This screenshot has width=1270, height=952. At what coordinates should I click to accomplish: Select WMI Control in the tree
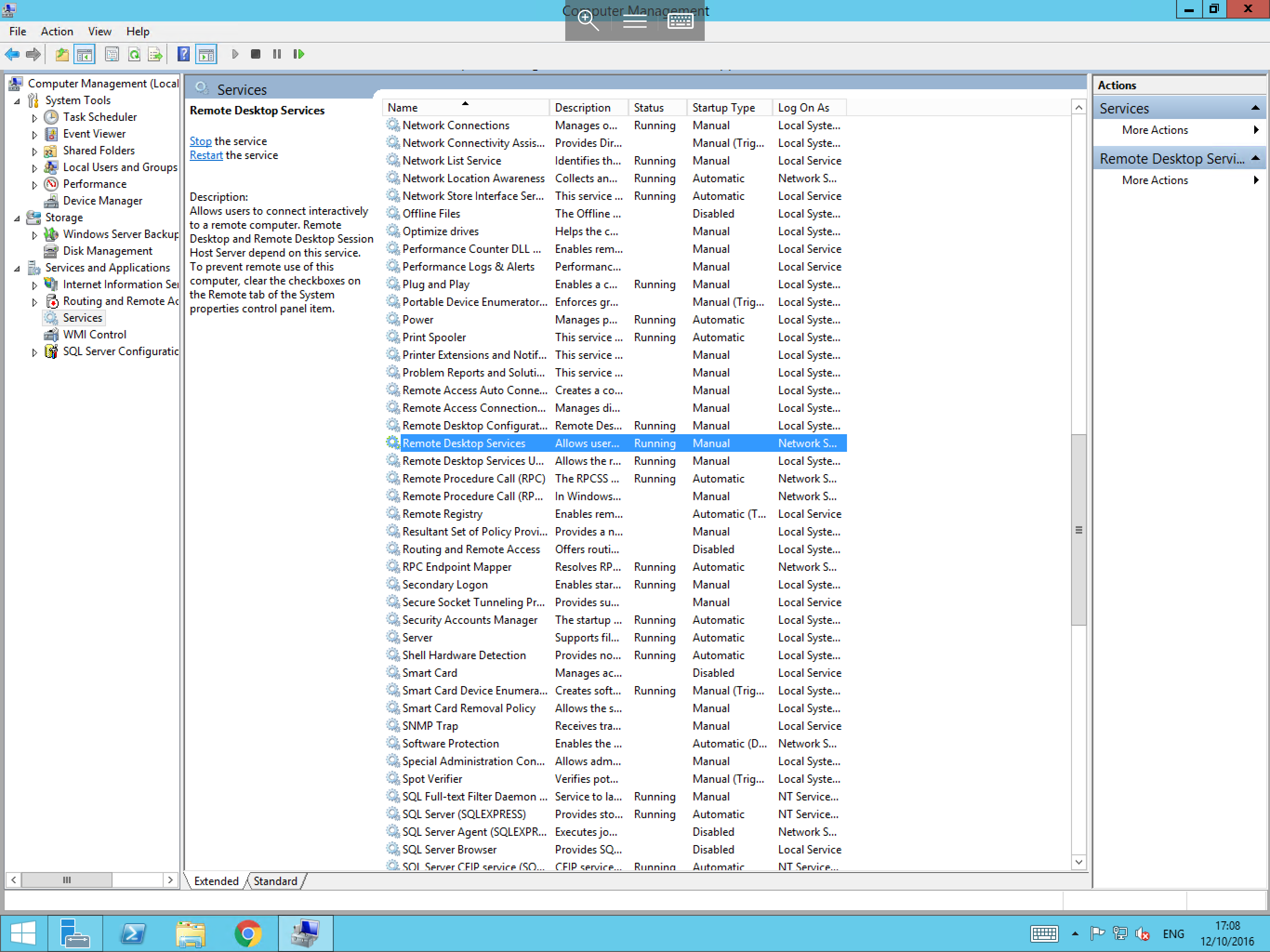pos(95,335)
